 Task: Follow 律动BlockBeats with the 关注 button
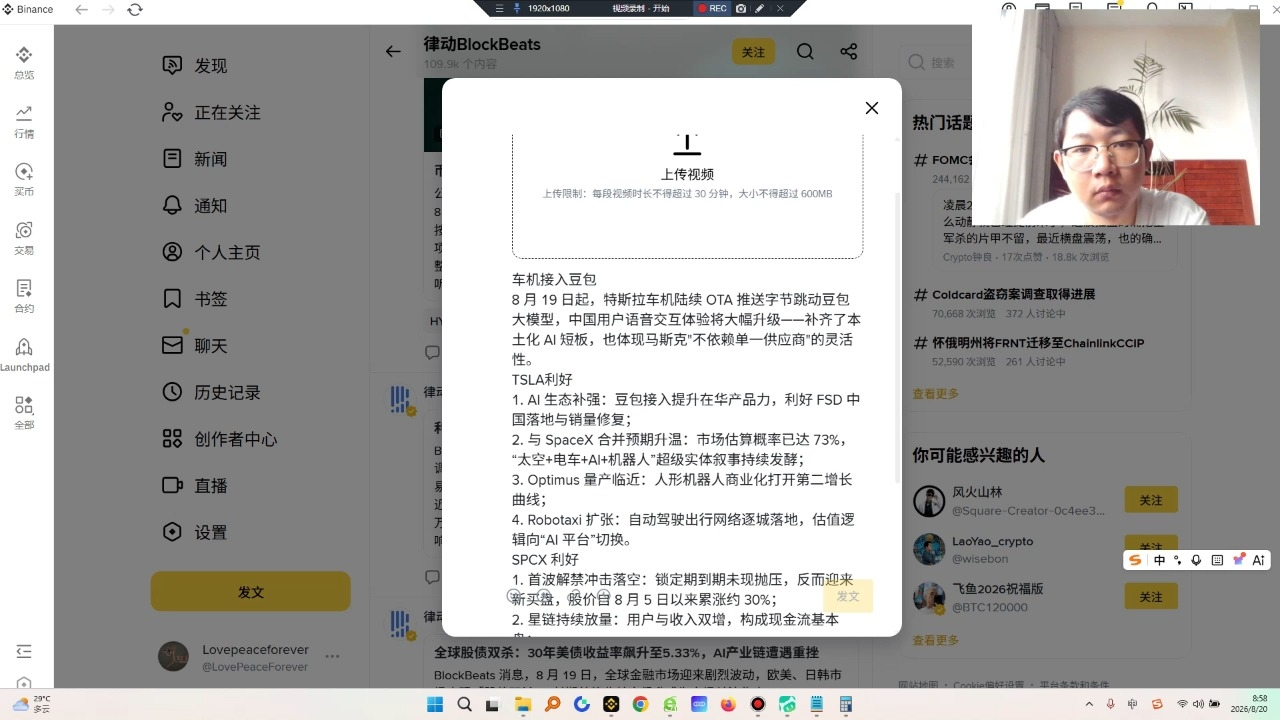point(753,52)
